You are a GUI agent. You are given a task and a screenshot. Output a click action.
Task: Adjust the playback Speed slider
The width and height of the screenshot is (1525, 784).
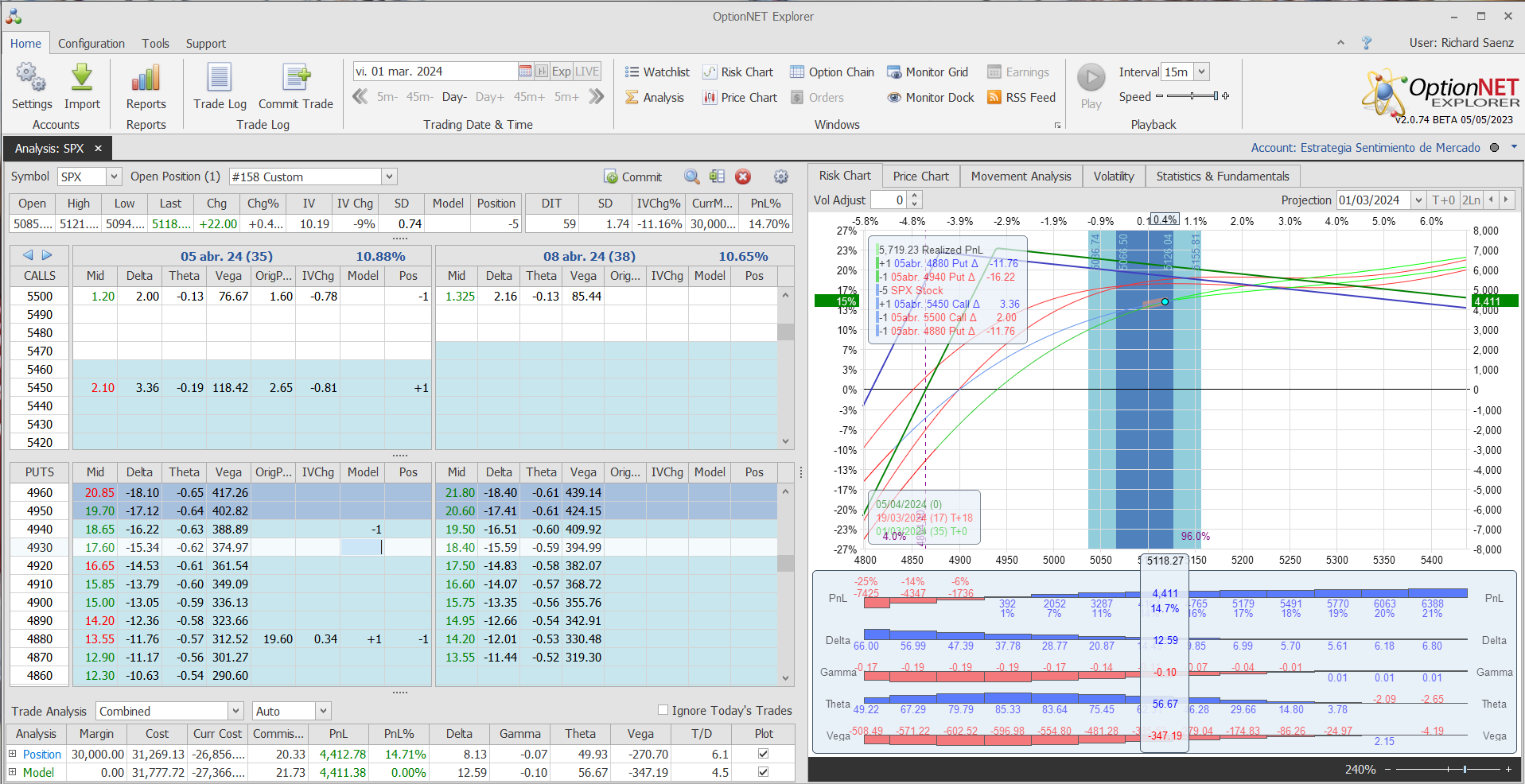1192,96
